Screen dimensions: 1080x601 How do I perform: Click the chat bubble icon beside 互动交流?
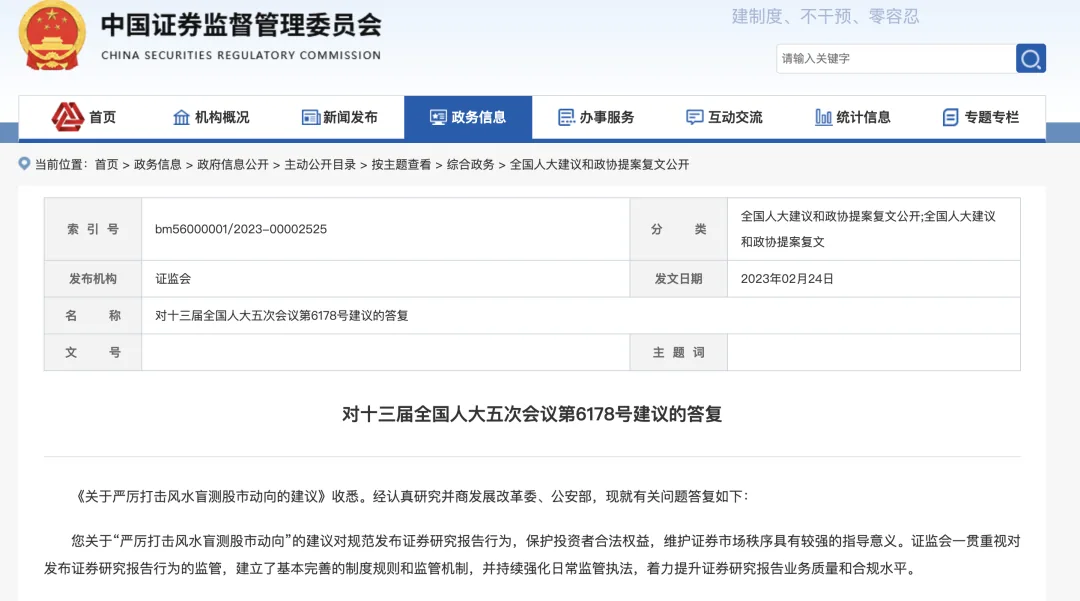694,118
